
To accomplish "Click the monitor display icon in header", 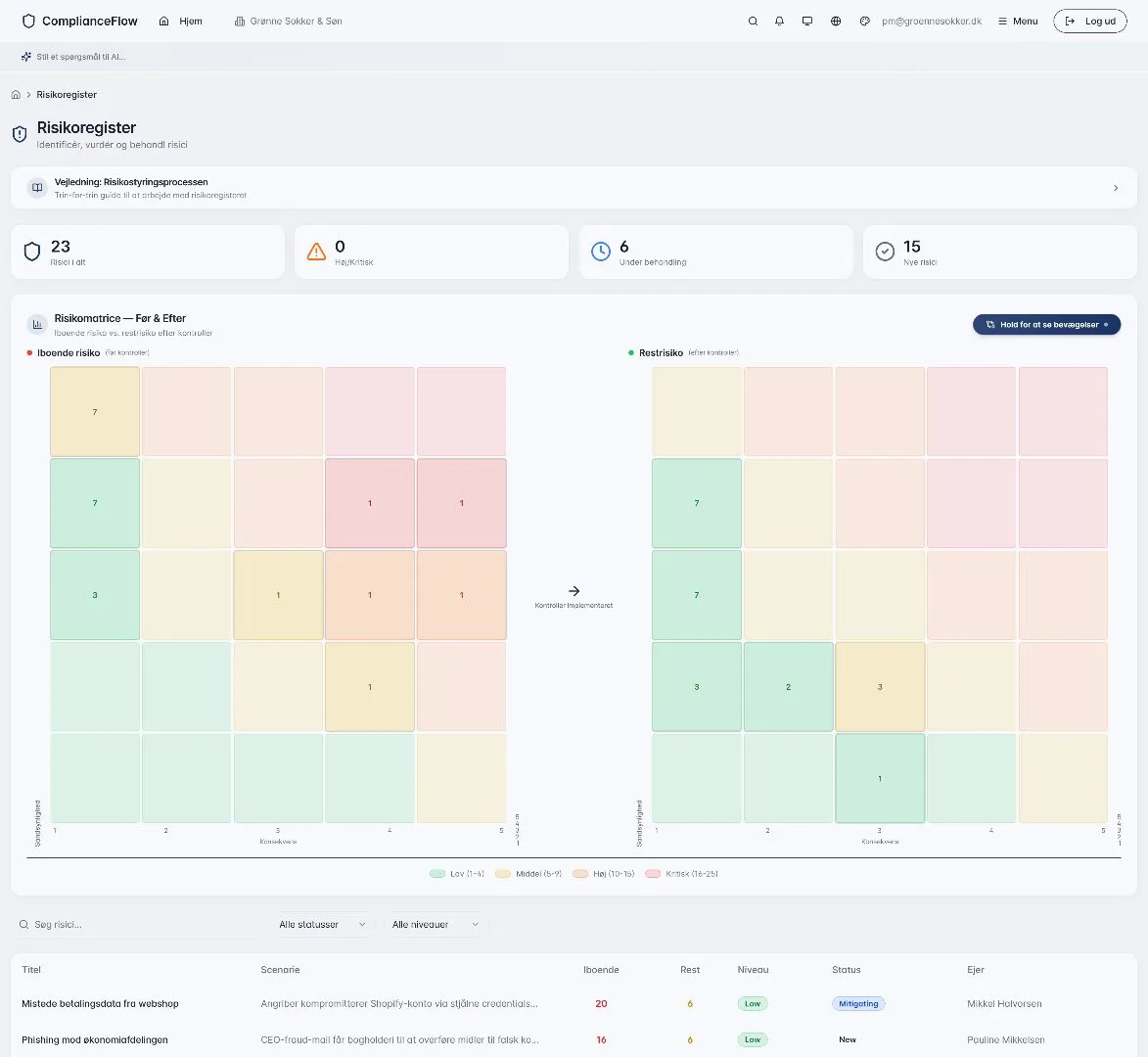I will tap(807, 22).
